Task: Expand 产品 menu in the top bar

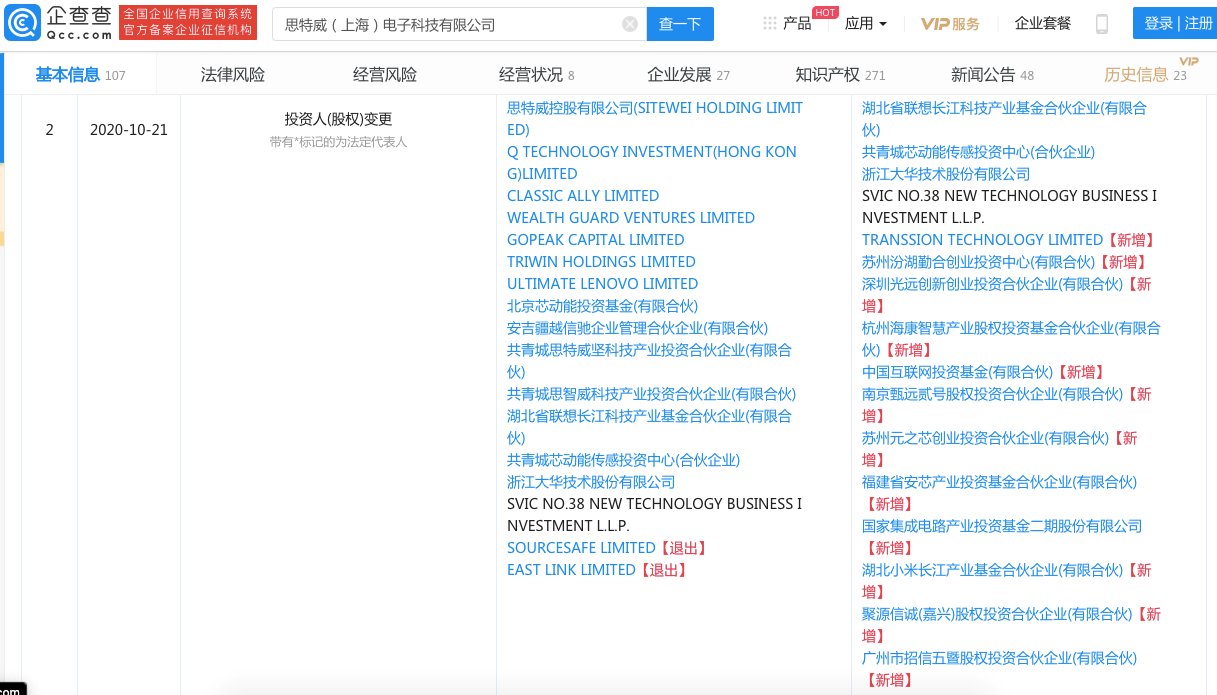Action: coord(795,23)
